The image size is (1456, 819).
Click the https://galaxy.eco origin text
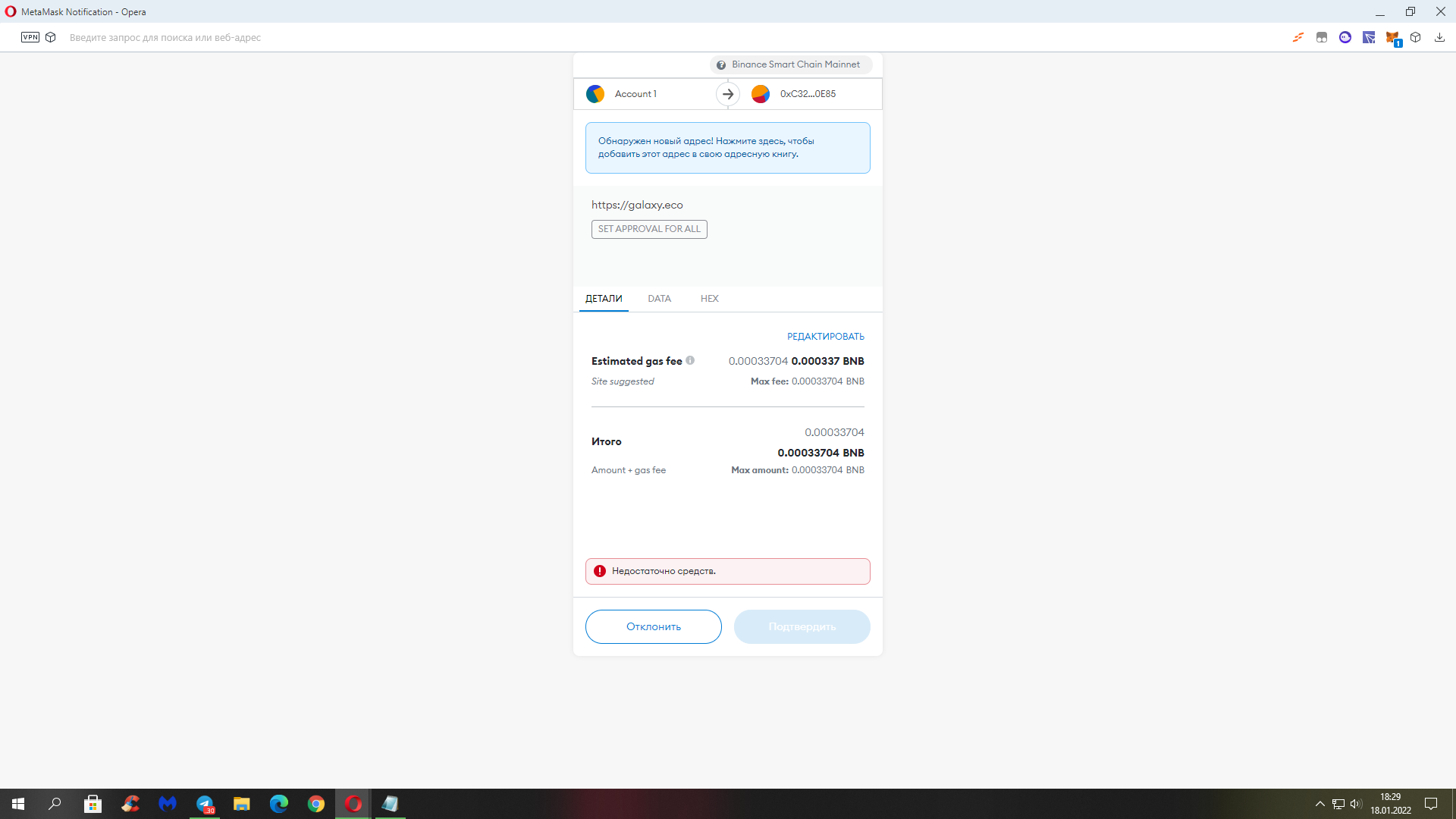click(637, 205)
